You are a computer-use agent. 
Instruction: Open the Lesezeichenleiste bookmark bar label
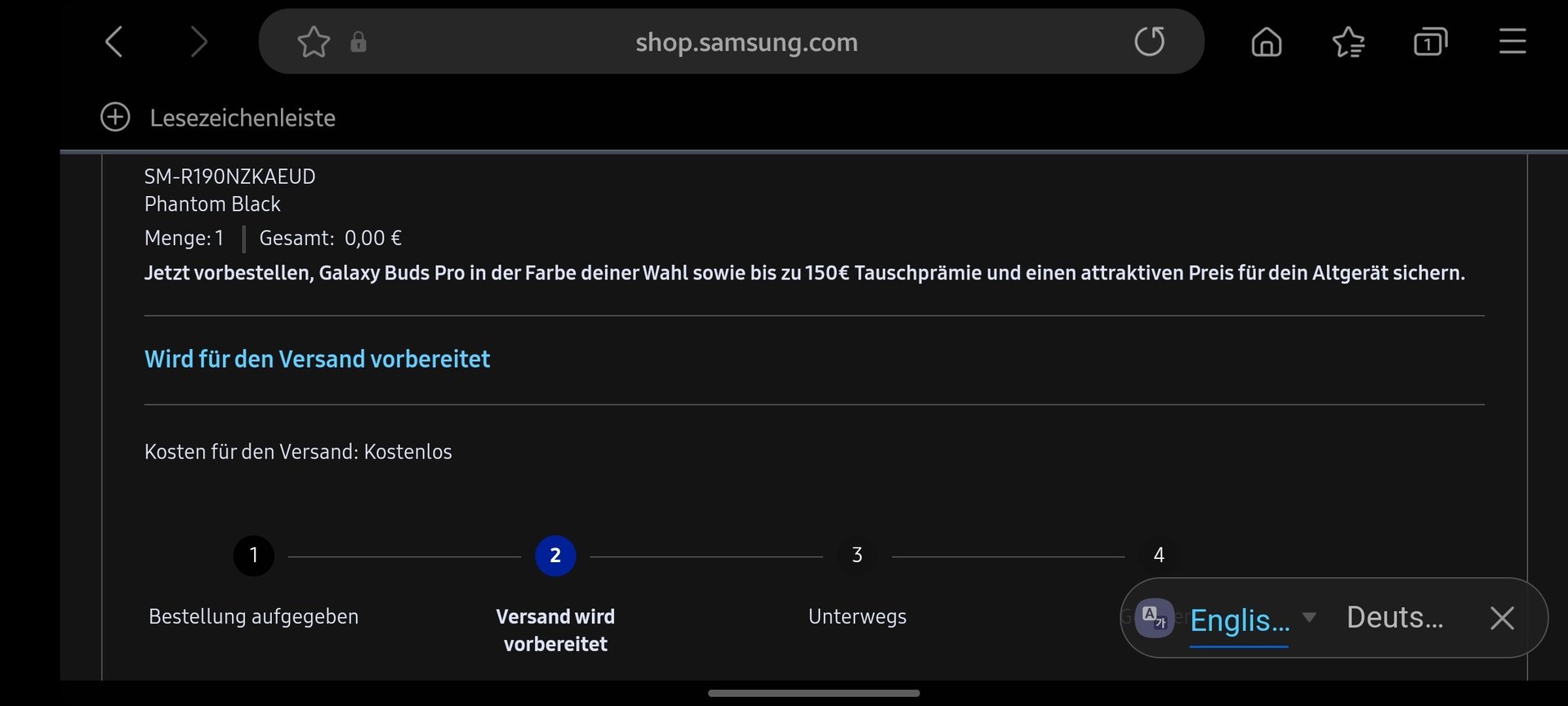243,118
